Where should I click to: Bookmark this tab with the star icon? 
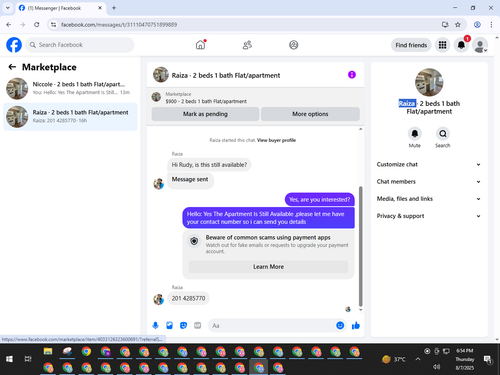pos(458,25)
